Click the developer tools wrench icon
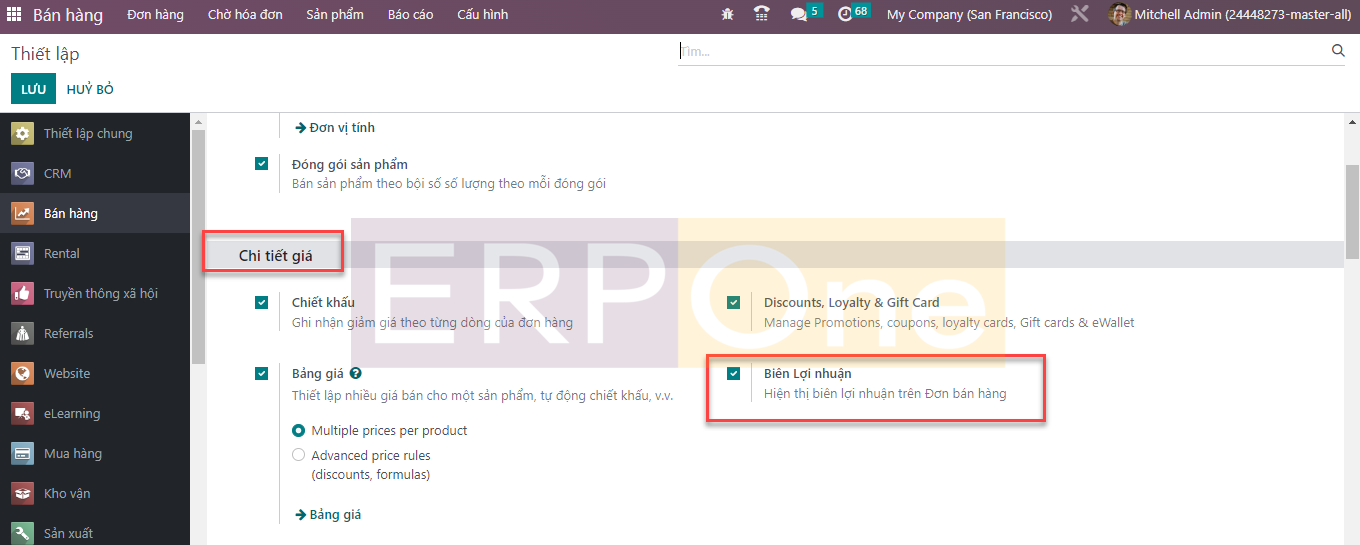1360x545 pixels. point(1079,15)
